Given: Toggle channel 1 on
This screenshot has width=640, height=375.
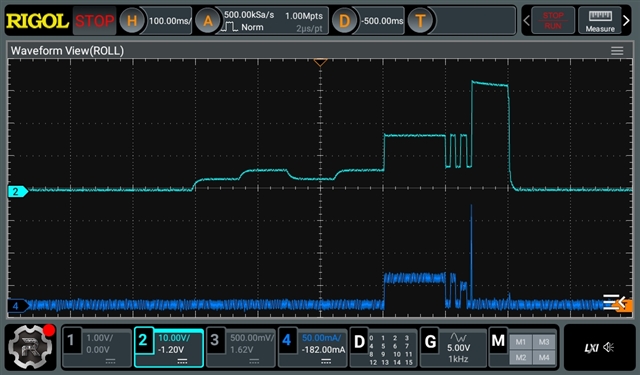Looking at the screenshot, I should point(71,340).
